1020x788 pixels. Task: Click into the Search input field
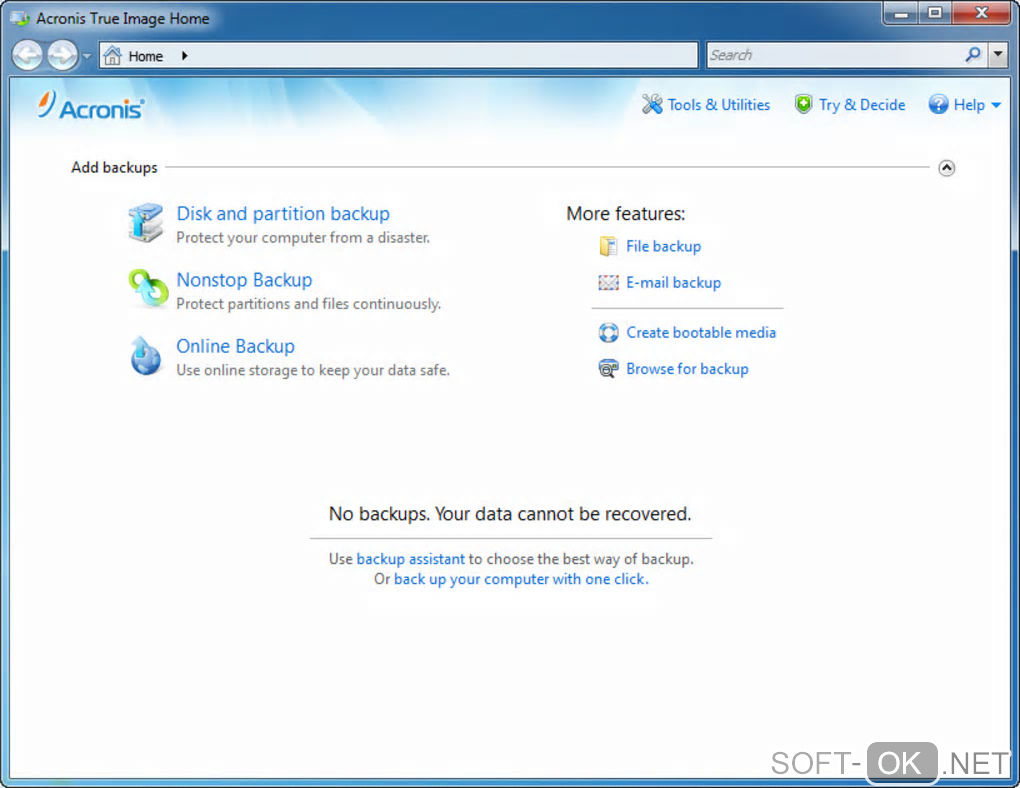836,55
